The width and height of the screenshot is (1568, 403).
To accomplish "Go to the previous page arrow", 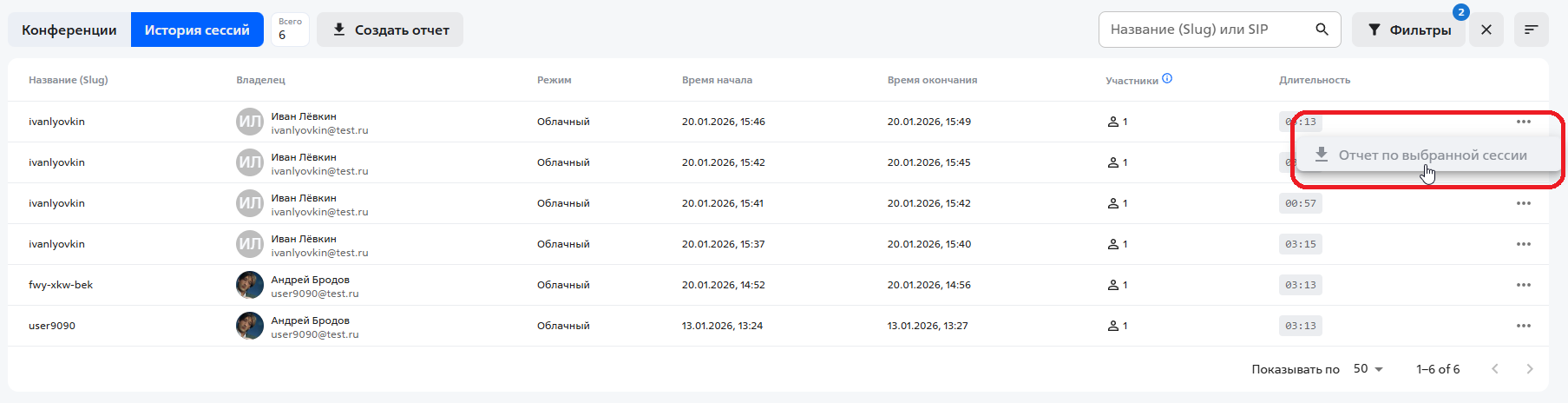I will point(1495,369).
